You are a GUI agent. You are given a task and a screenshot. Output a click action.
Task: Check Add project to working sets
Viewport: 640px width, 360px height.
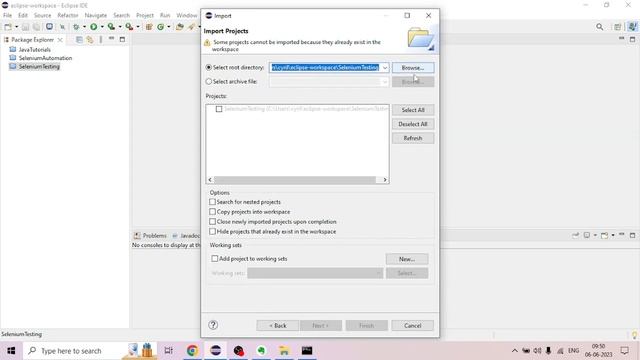215,258
